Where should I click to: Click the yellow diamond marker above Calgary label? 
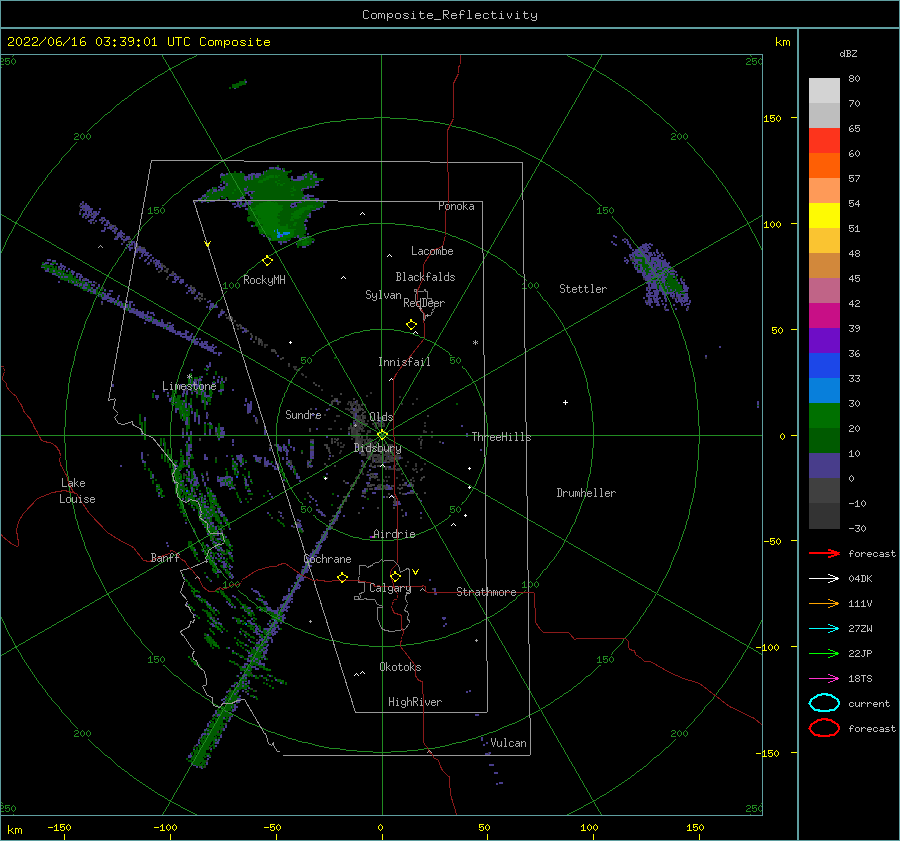395,576
